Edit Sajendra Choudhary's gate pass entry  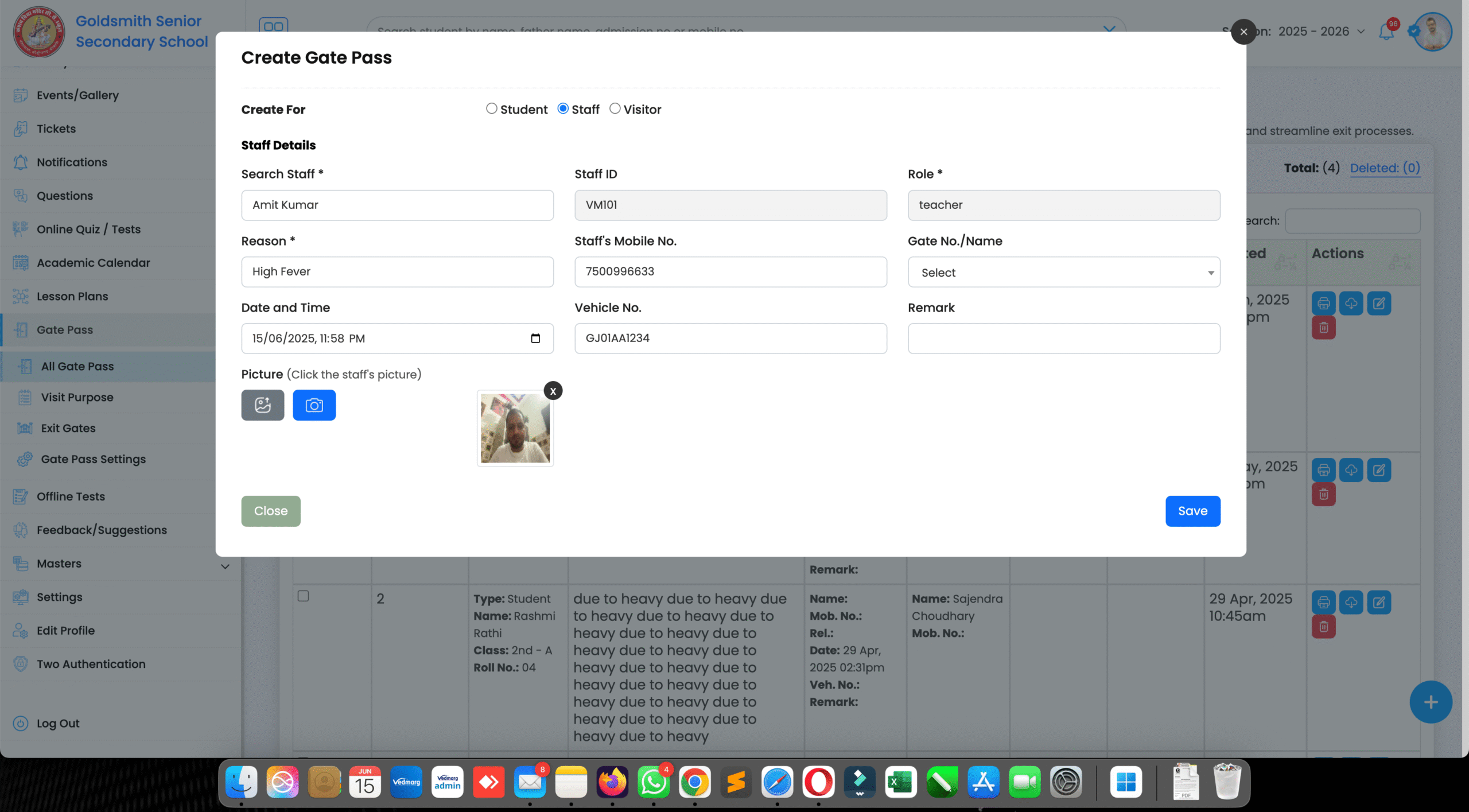1379,602
